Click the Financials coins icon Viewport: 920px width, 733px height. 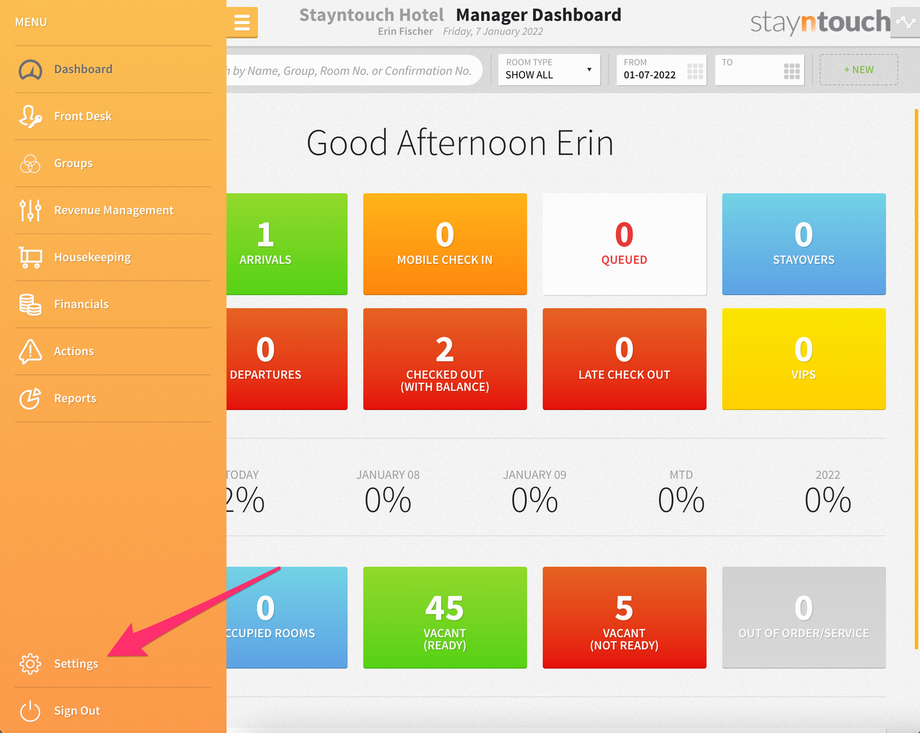pos(30,304)
